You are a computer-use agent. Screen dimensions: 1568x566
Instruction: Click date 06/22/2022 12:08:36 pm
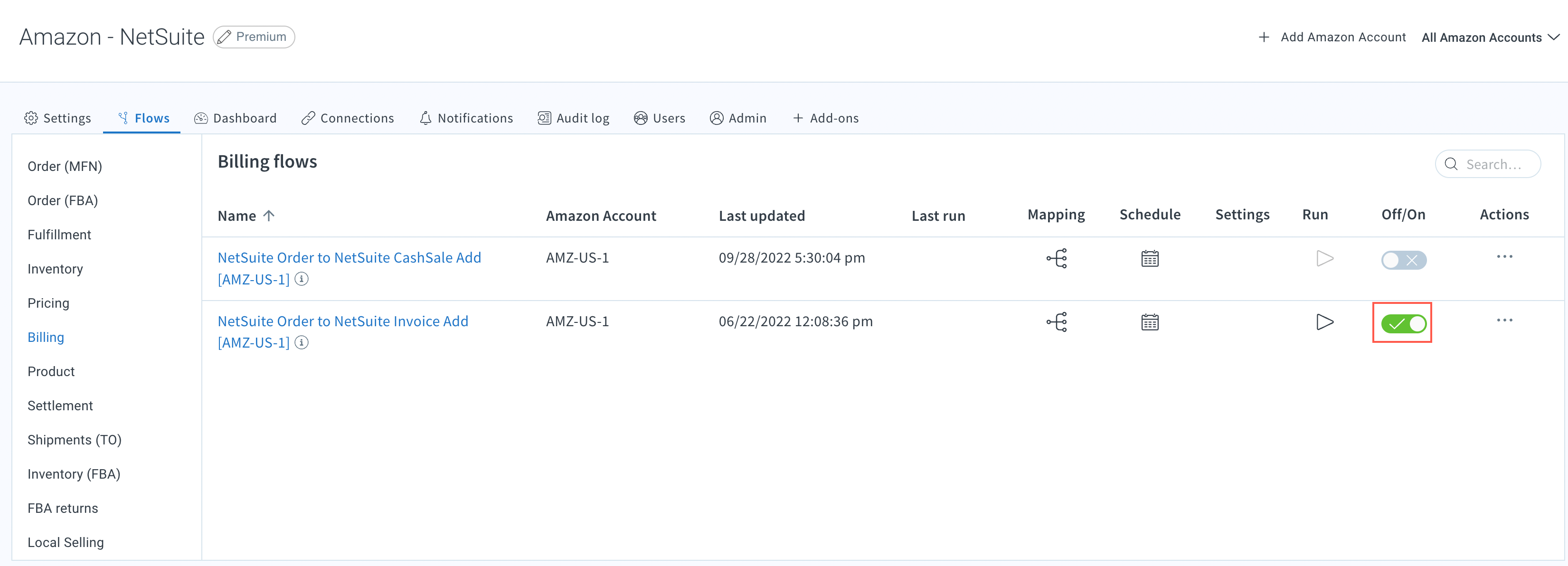point(795,321)
